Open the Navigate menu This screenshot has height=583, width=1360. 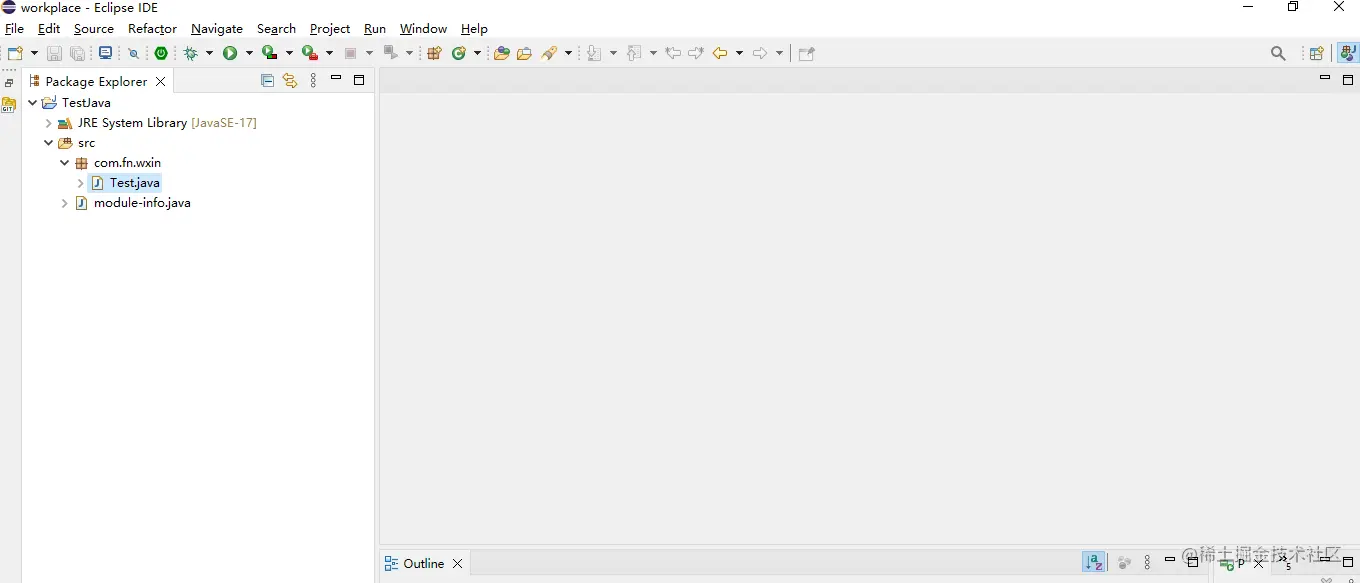[217, 29]
